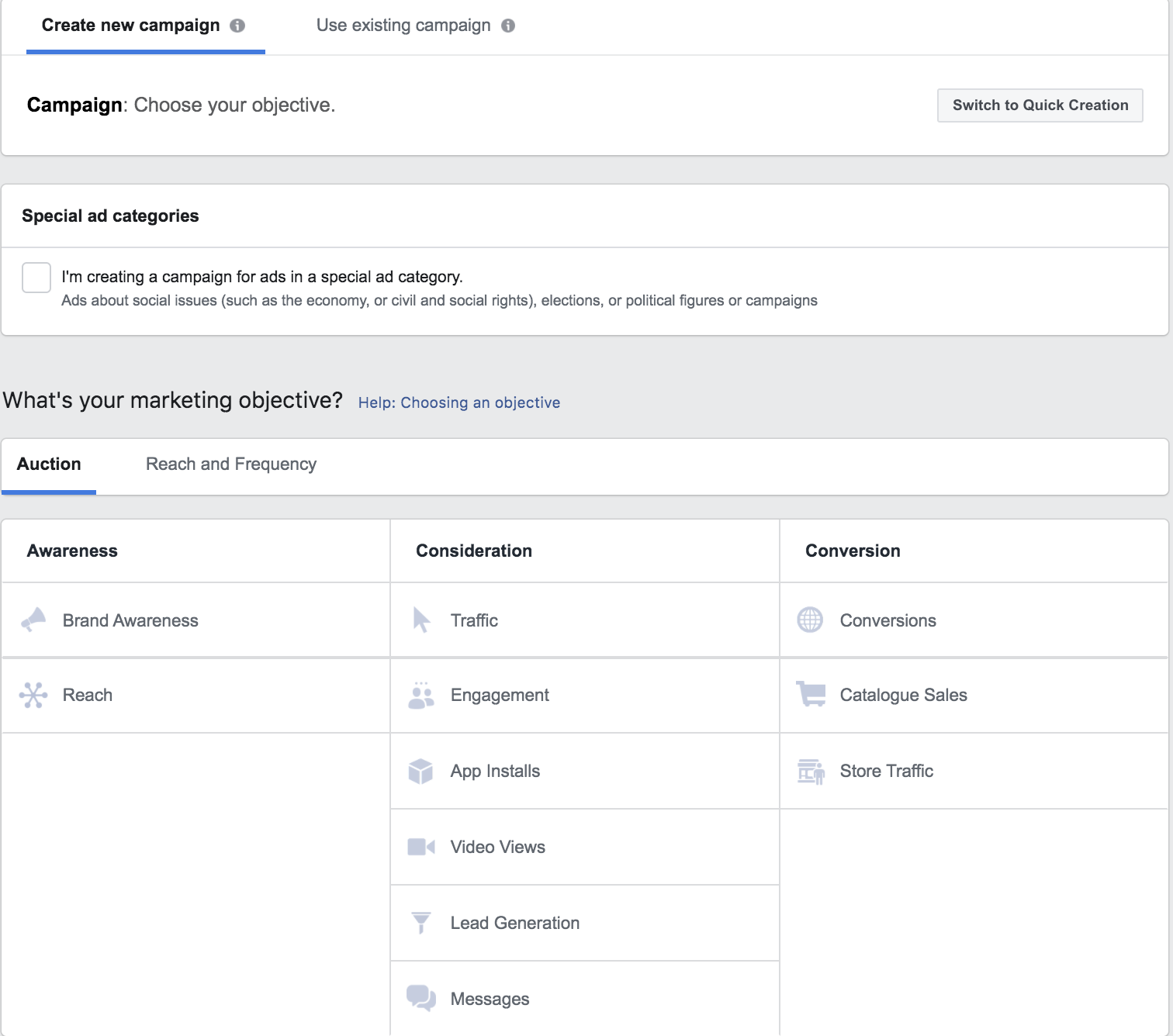Click the Lead Generation funnel icon
Screen dimensions: 1173x1036
point(420,923)
